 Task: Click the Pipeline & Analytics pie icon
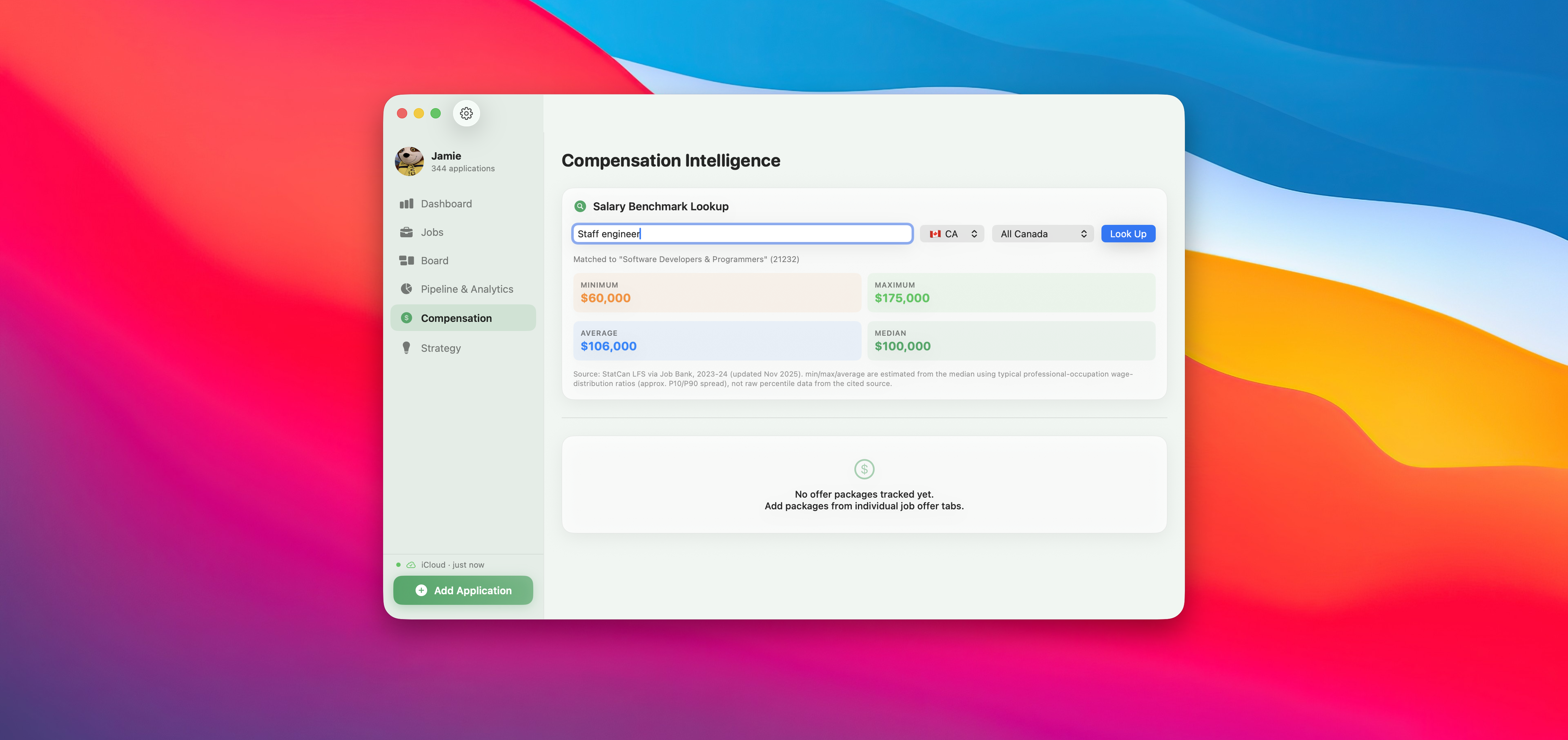[x=406, y=289]
